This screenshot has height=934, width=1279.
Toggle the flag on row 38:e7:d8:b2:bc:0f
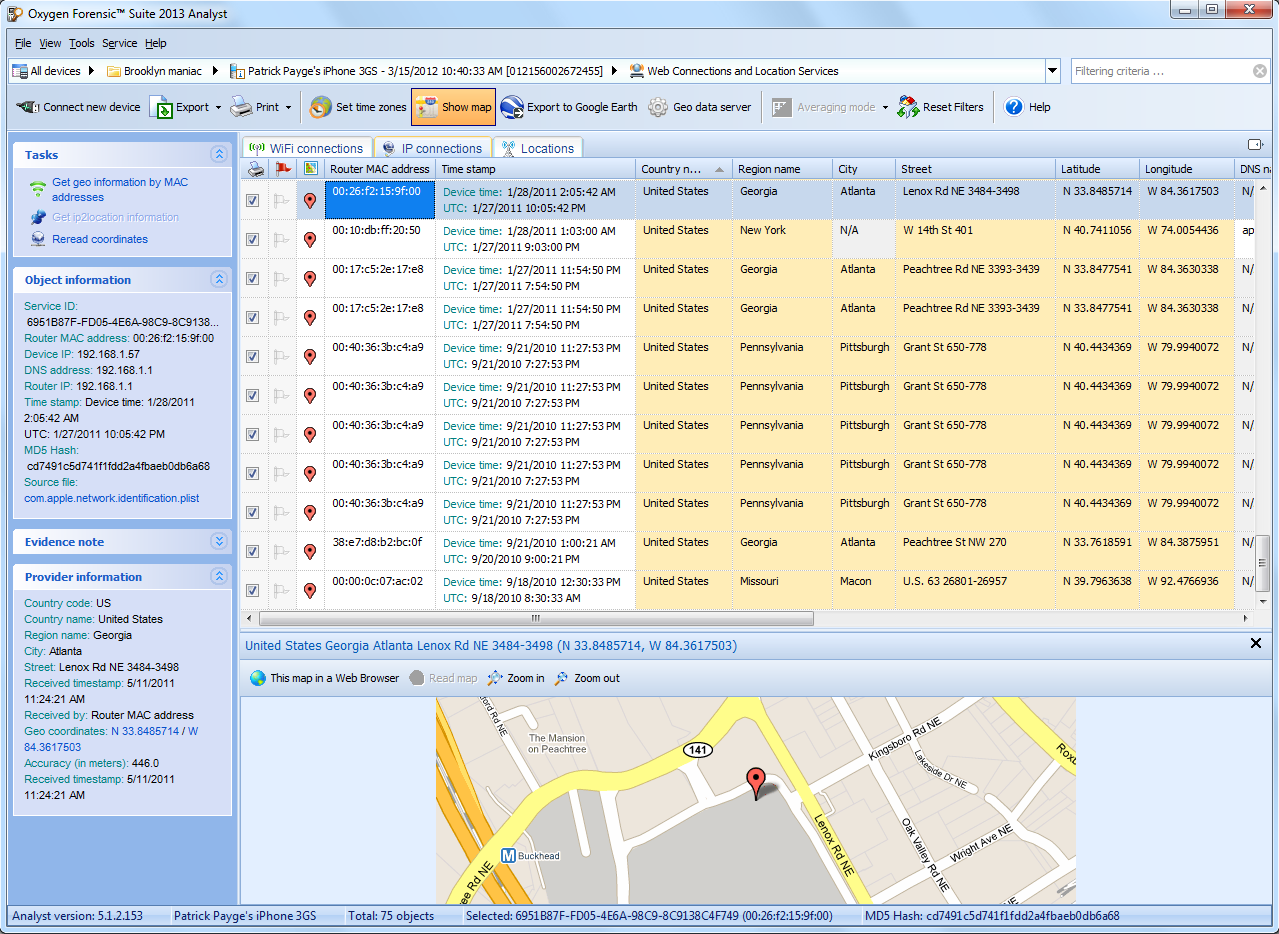tap(281, 551)
